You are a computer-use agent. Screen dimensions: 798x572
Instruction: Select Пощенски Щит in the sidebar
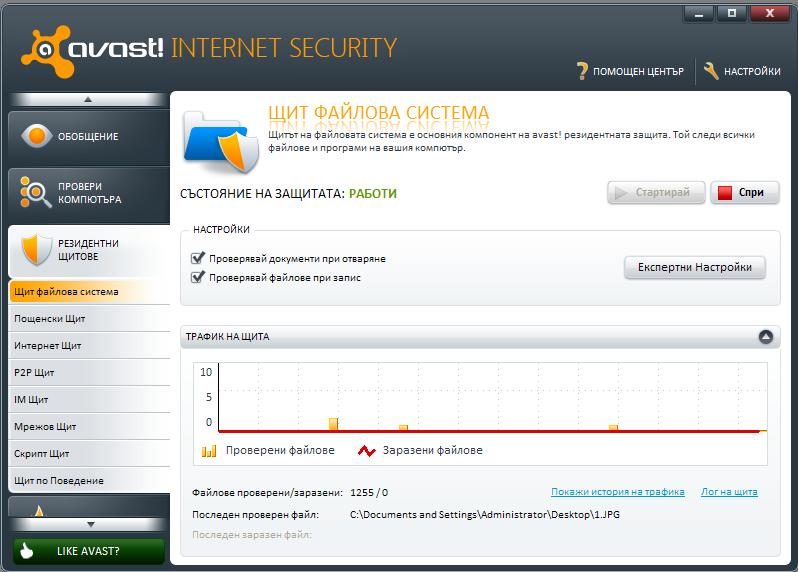click(89, 319)
